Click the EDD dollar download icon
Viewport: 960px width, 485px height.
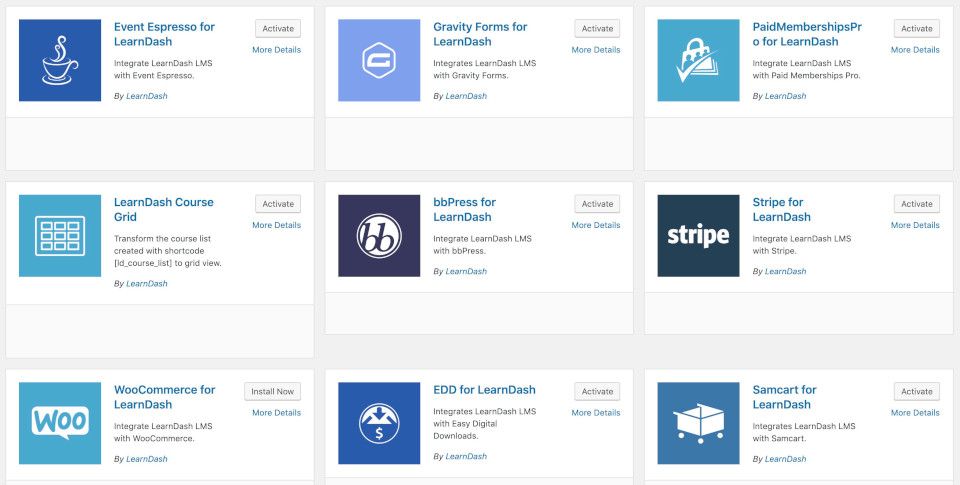pyautogui.click(x=379, y=423)
